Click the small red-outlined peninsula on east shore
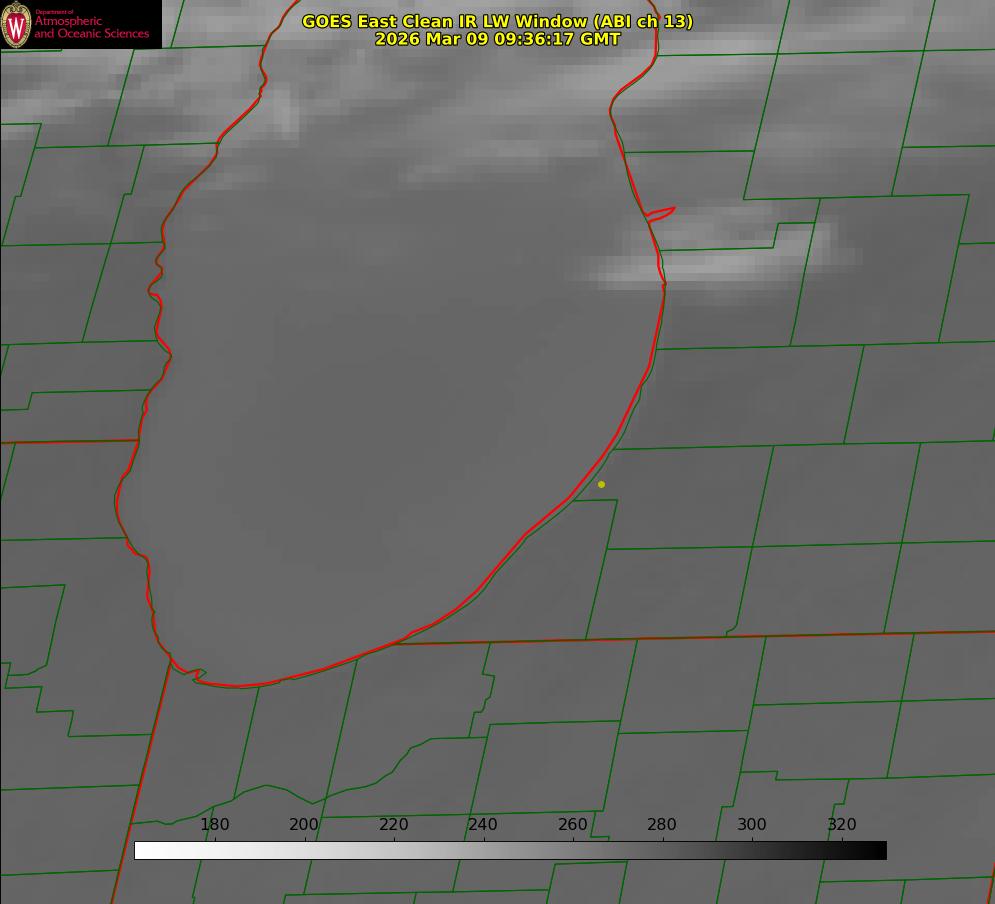Screen dimensions: 995x904 coord(661,214)
